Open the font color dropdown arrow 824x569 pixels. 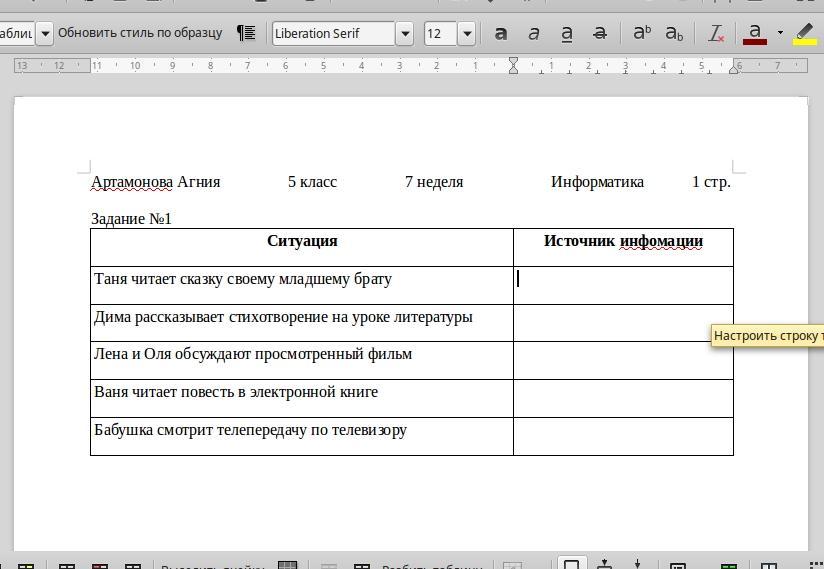(780, 33)
